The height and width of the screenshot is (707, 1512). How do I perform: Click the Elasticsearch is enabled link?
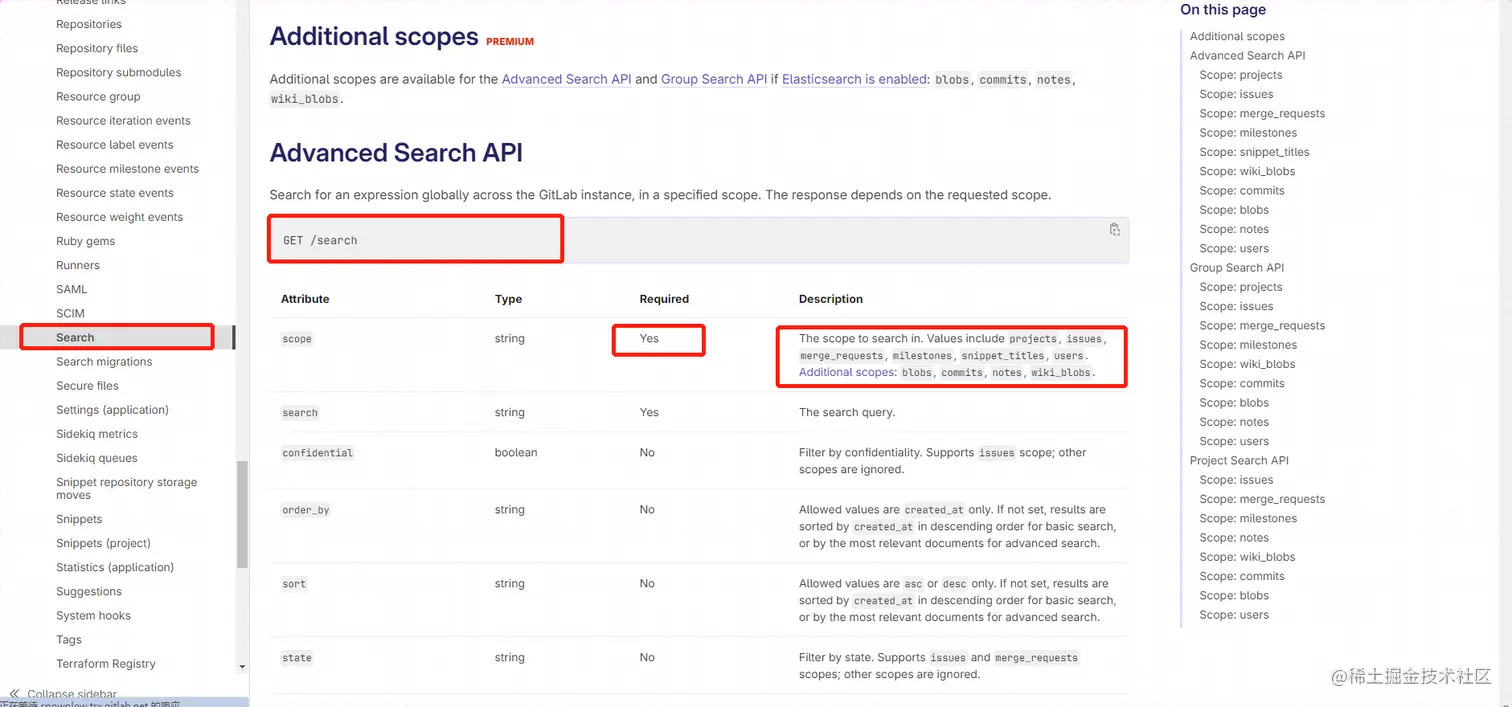pos(854,79)
